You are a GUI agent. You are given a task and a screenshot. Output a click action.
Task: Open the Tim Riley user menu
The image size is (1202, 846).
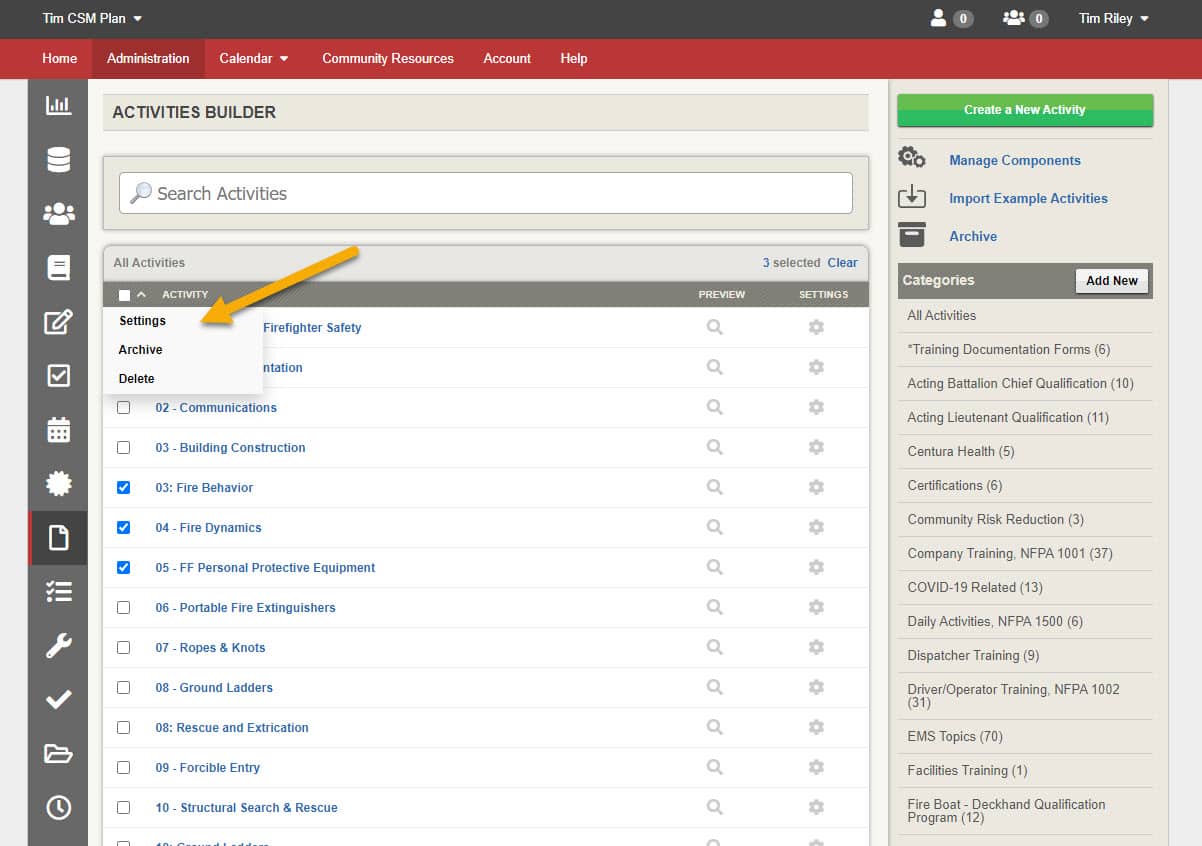[1113, 18]
